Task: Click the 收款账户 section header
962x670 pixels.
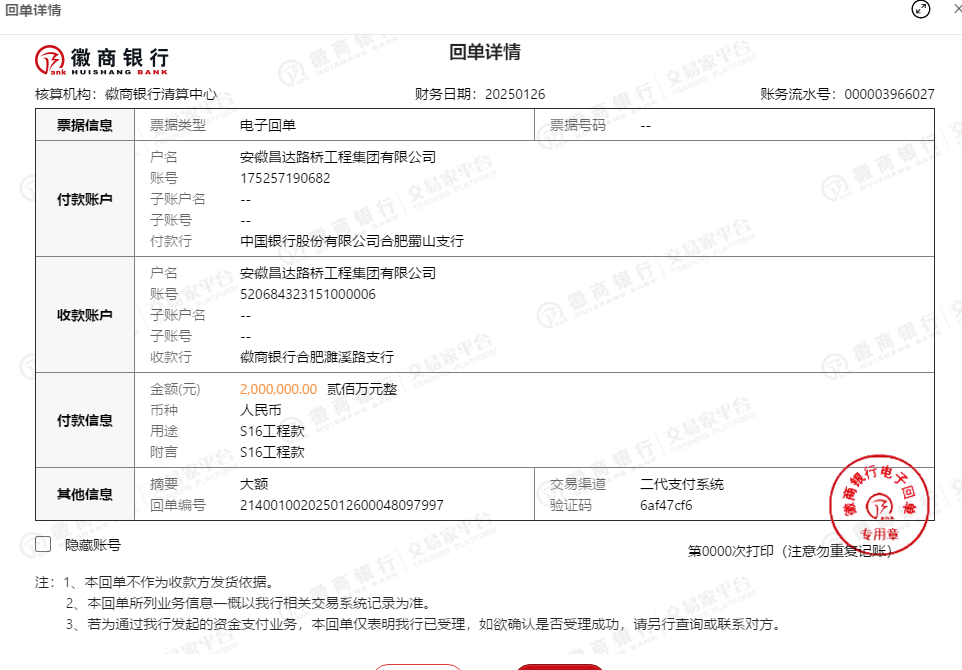Action: pyautogui.click(x=85, y=315)
